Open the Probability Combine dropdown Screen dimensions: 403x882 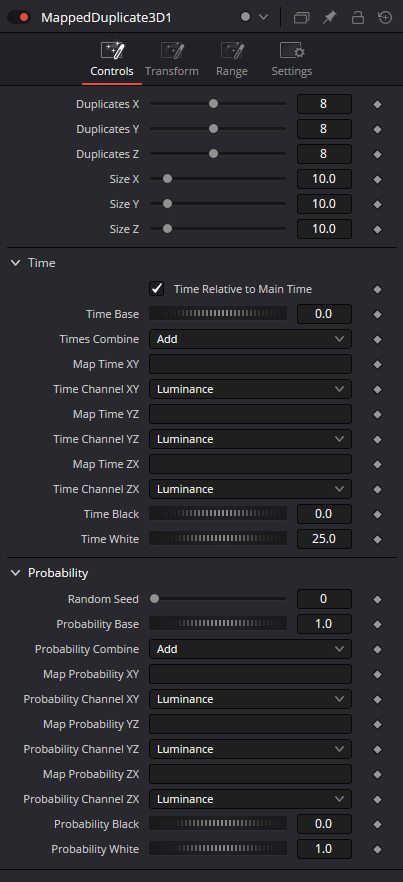click(x=250, y=649)
